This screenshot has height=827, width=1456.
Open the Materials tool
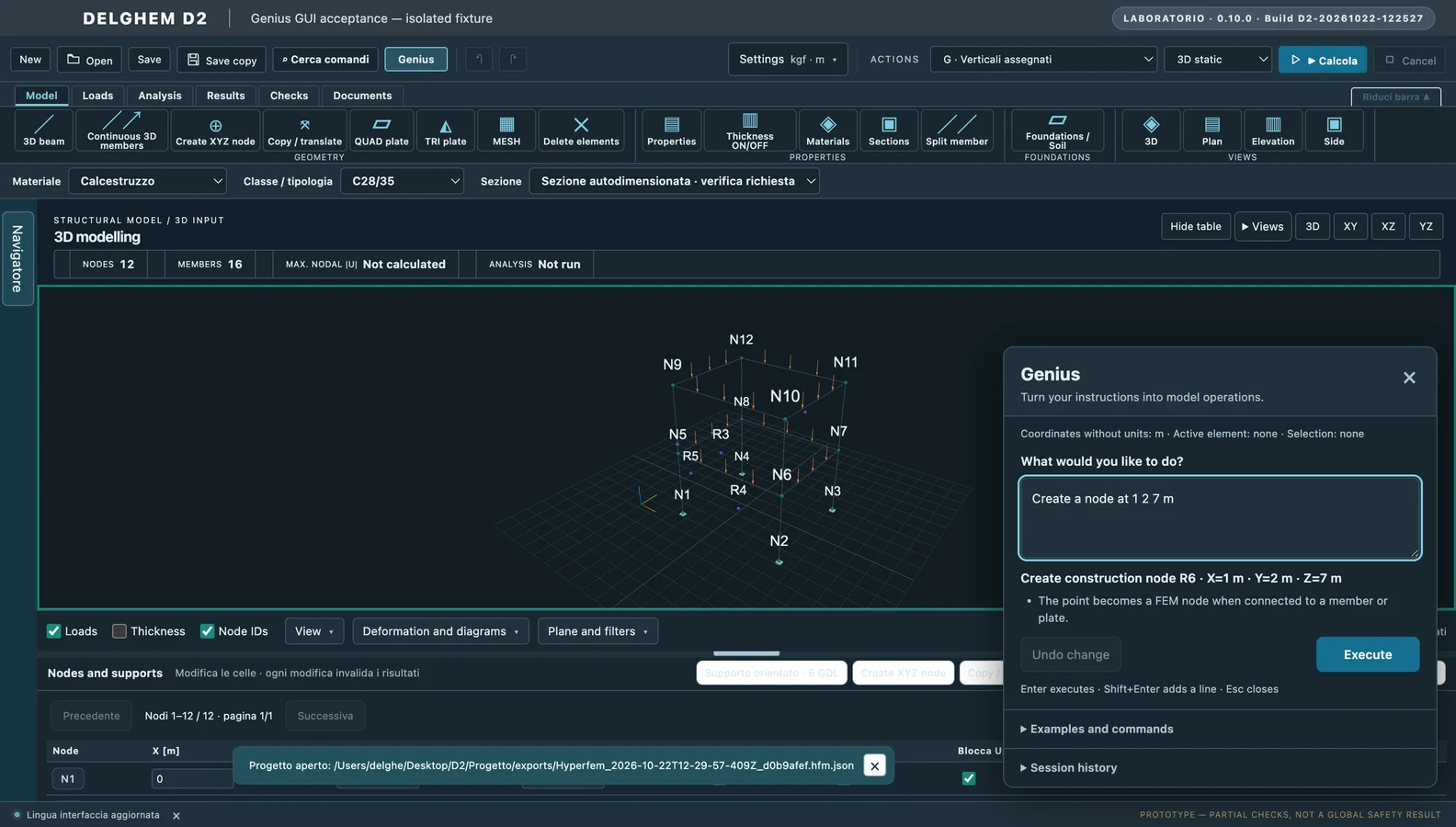pos(828,130)
